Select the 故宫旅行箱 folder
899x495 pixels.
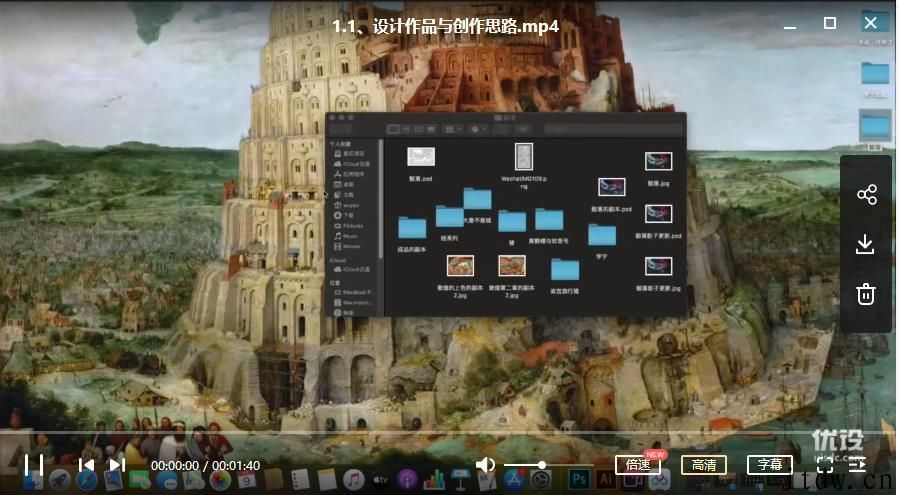coord(565,270)
